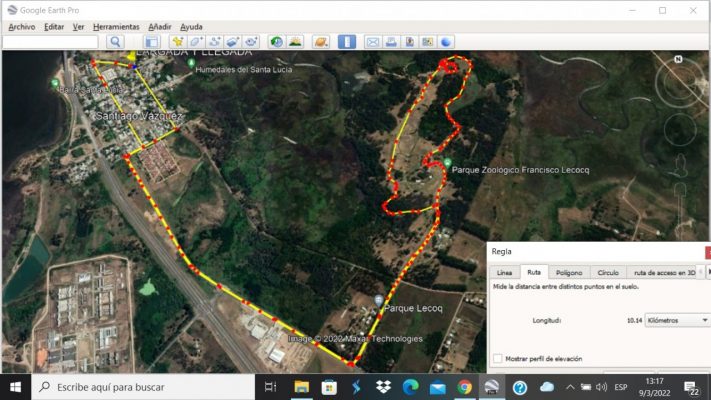Print using the printer icon
The height and width of the screenshot is (400, 711).
pyautogui.click(x=391, y=42)
